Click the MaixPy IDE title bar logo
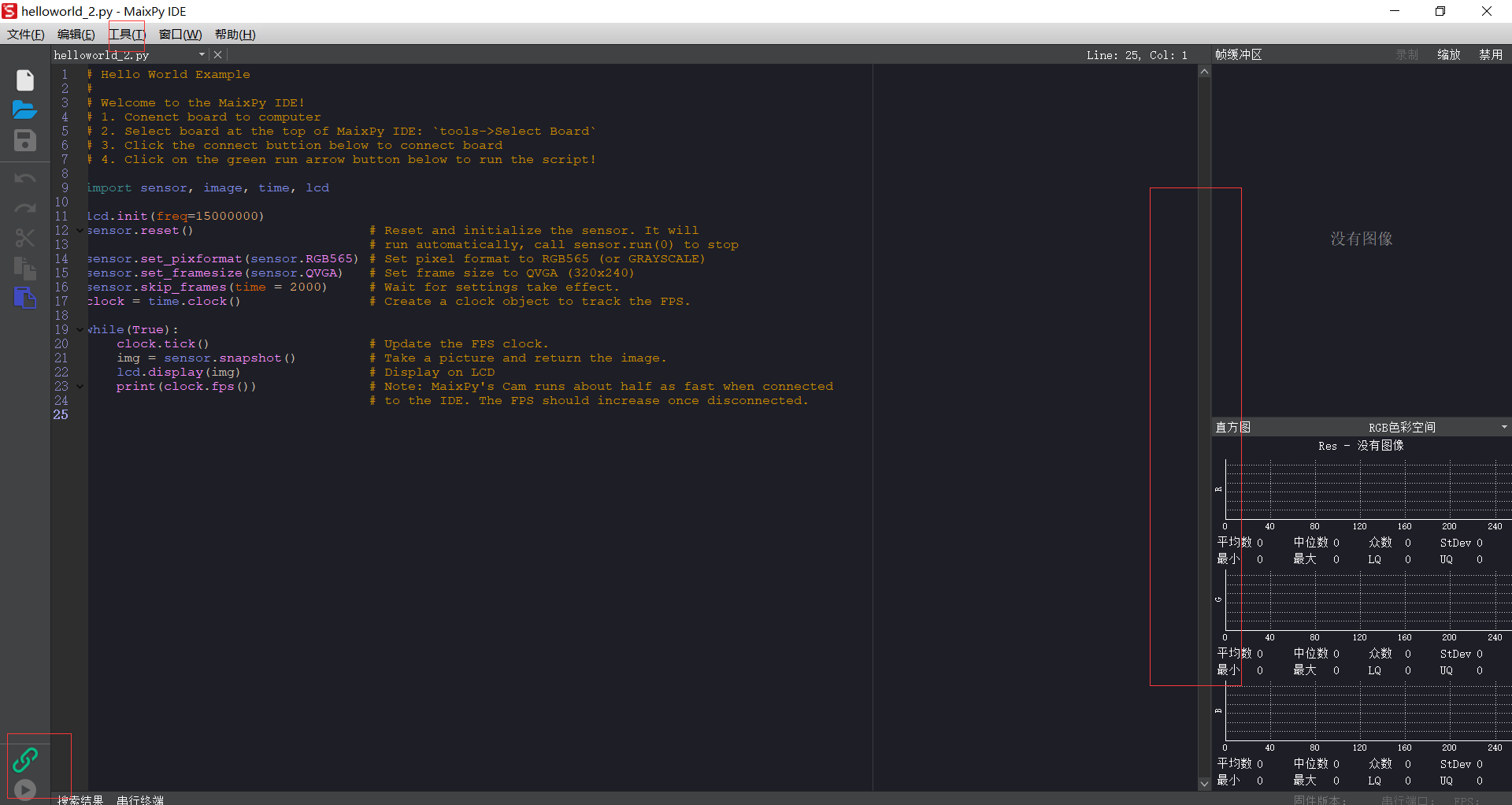 (9, 11)
